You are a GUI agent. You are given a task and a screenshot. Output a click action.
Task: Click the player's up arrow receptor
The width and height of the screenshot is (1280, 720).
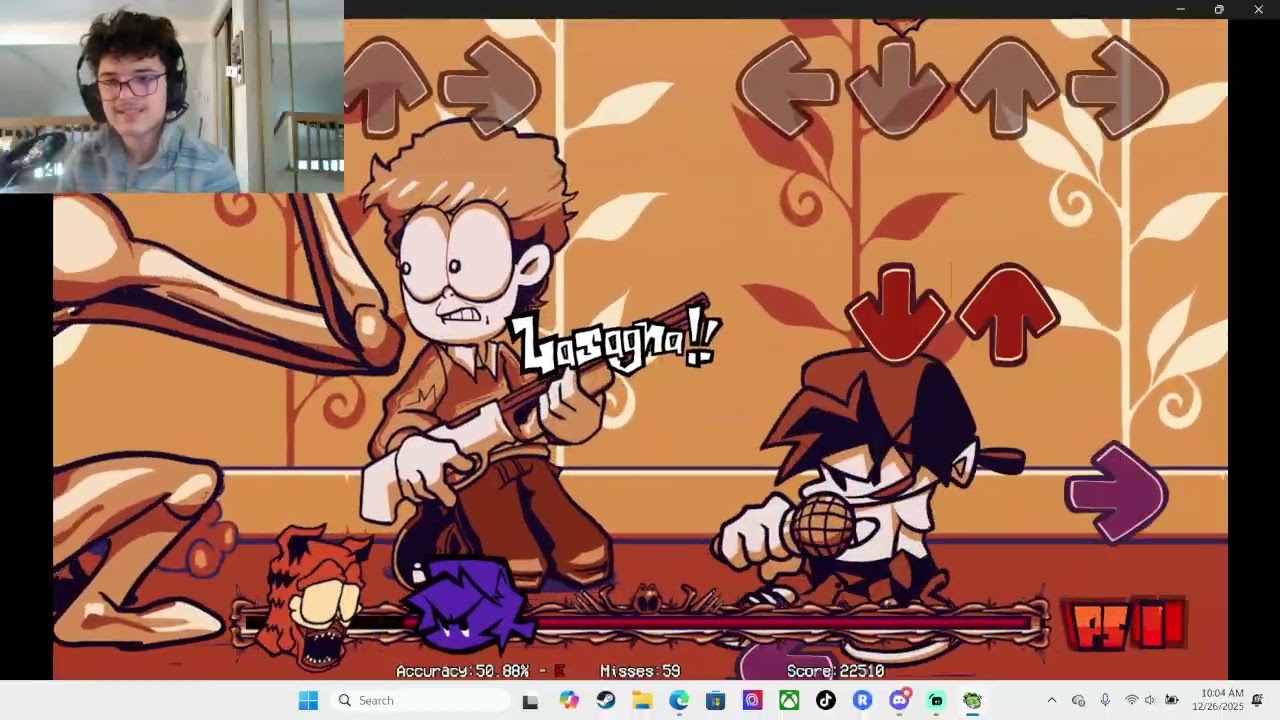[1007, 86]
